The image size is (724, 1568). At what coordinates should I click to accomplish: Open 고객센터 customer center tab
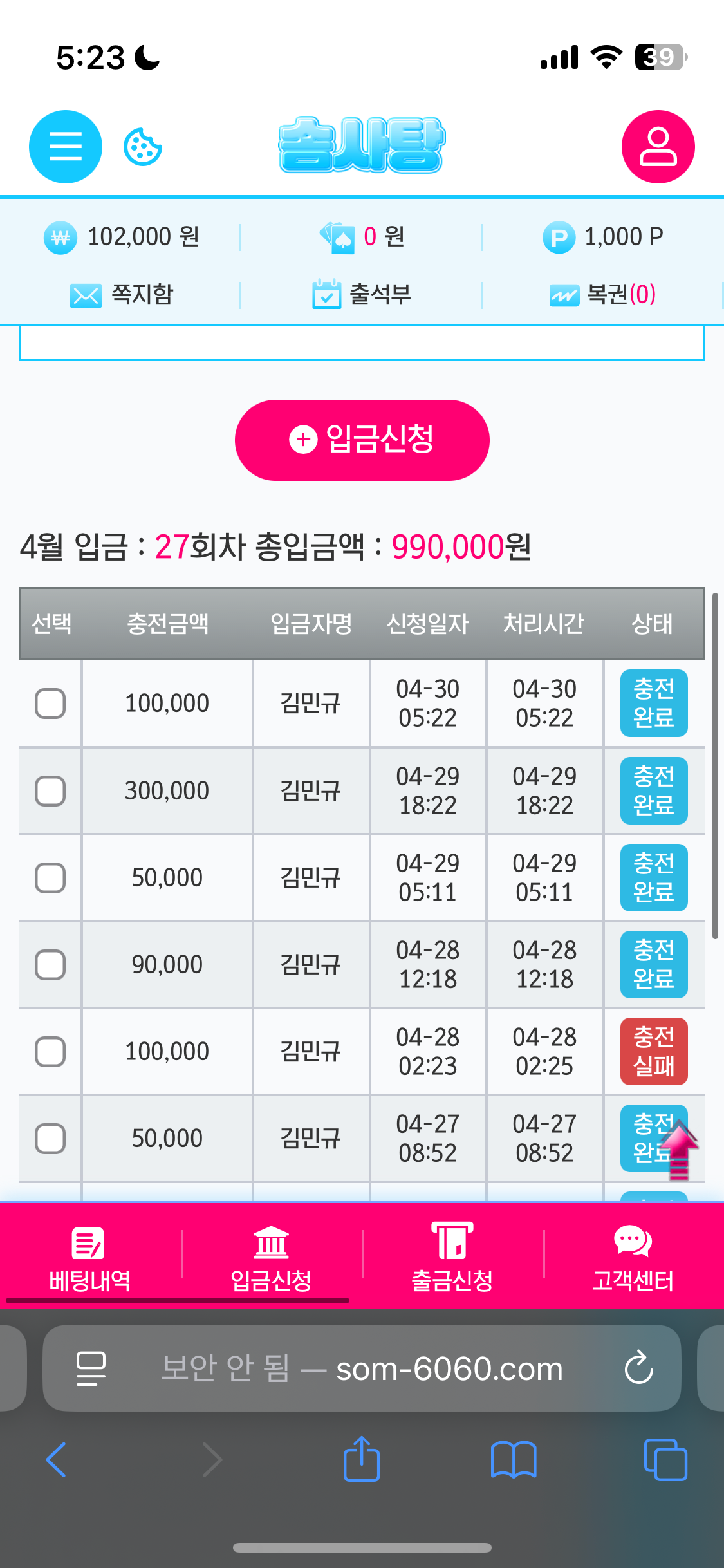(x=633, y=1258)
